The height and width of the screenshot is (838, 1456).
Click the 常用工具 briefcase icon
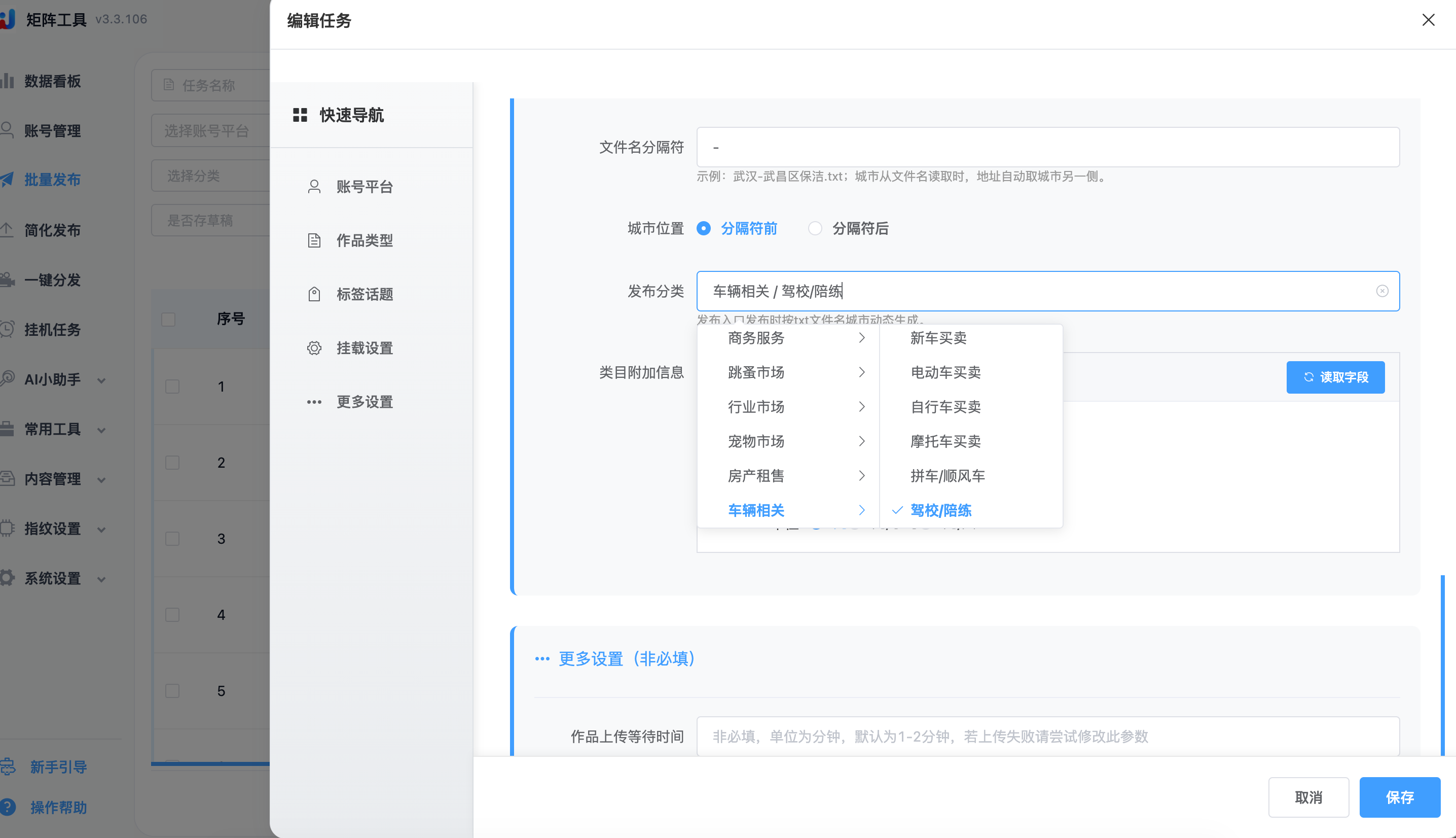[x=7, y=429]
